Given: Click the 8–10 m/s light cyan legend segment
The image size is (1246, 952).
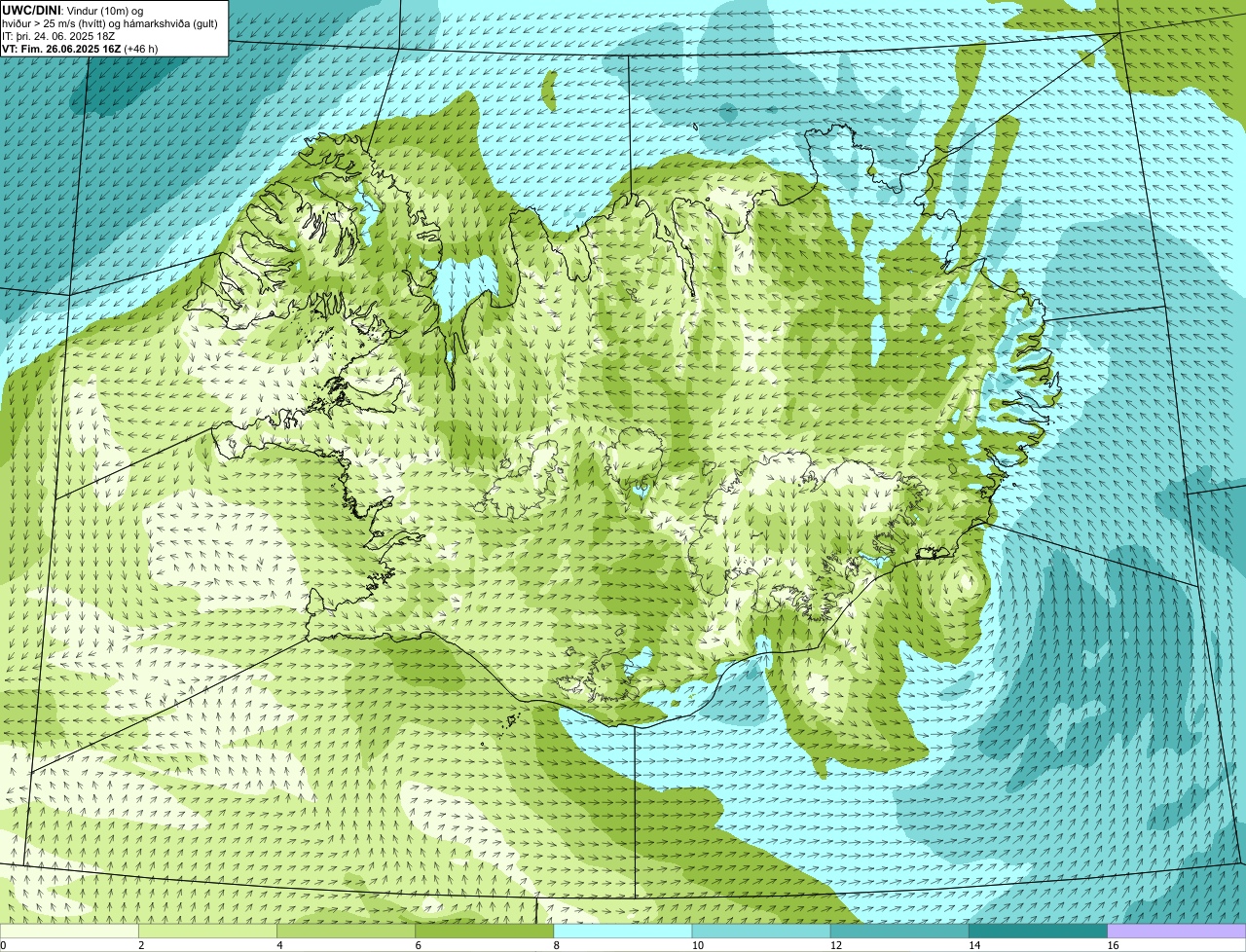Looking at the screenshot, I should pos(623,932).
